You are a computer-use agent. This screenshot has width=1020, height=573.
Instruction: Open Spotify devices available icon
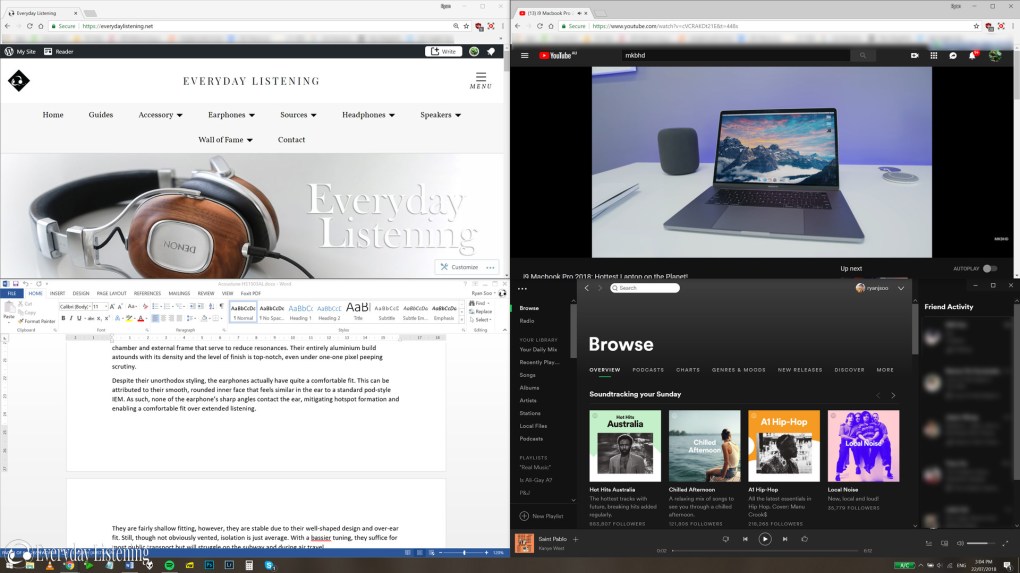[x=945, y=543]
